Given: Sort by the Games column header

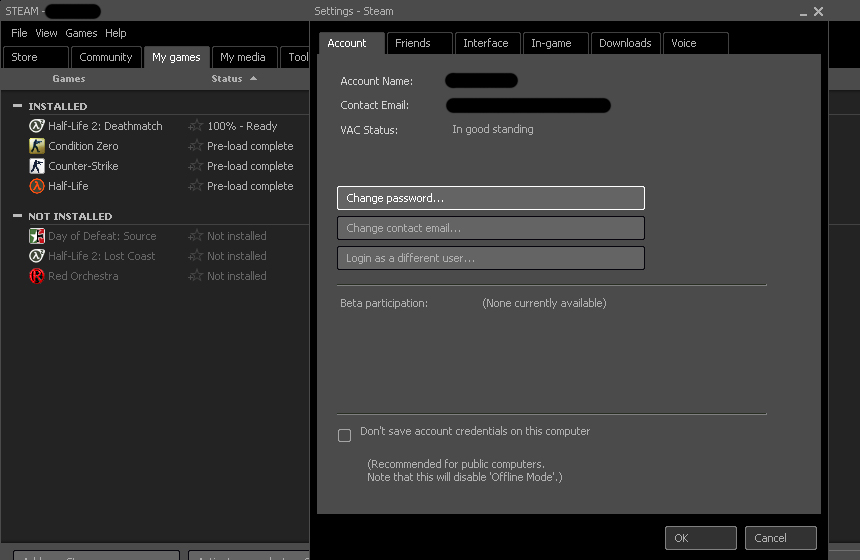Looking at the screenshot, I should click(x=69, y=78).
